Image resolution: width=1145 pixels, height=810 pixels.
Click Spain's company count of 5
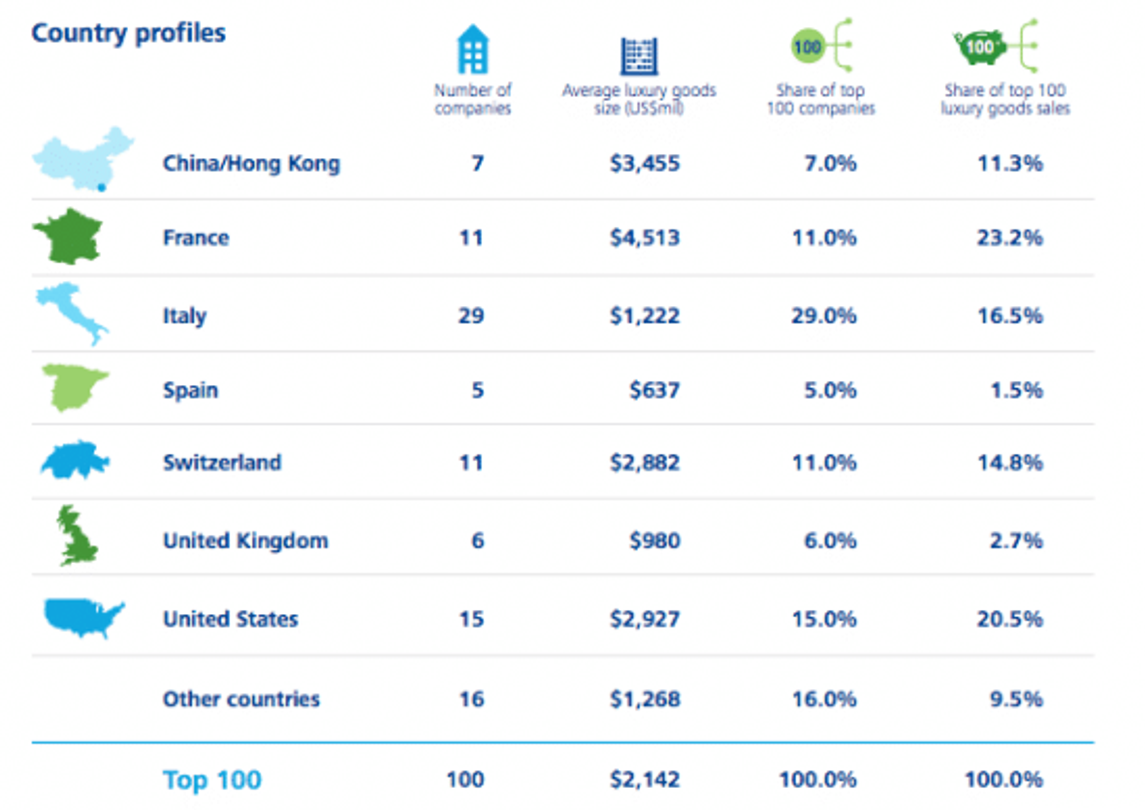478,390
